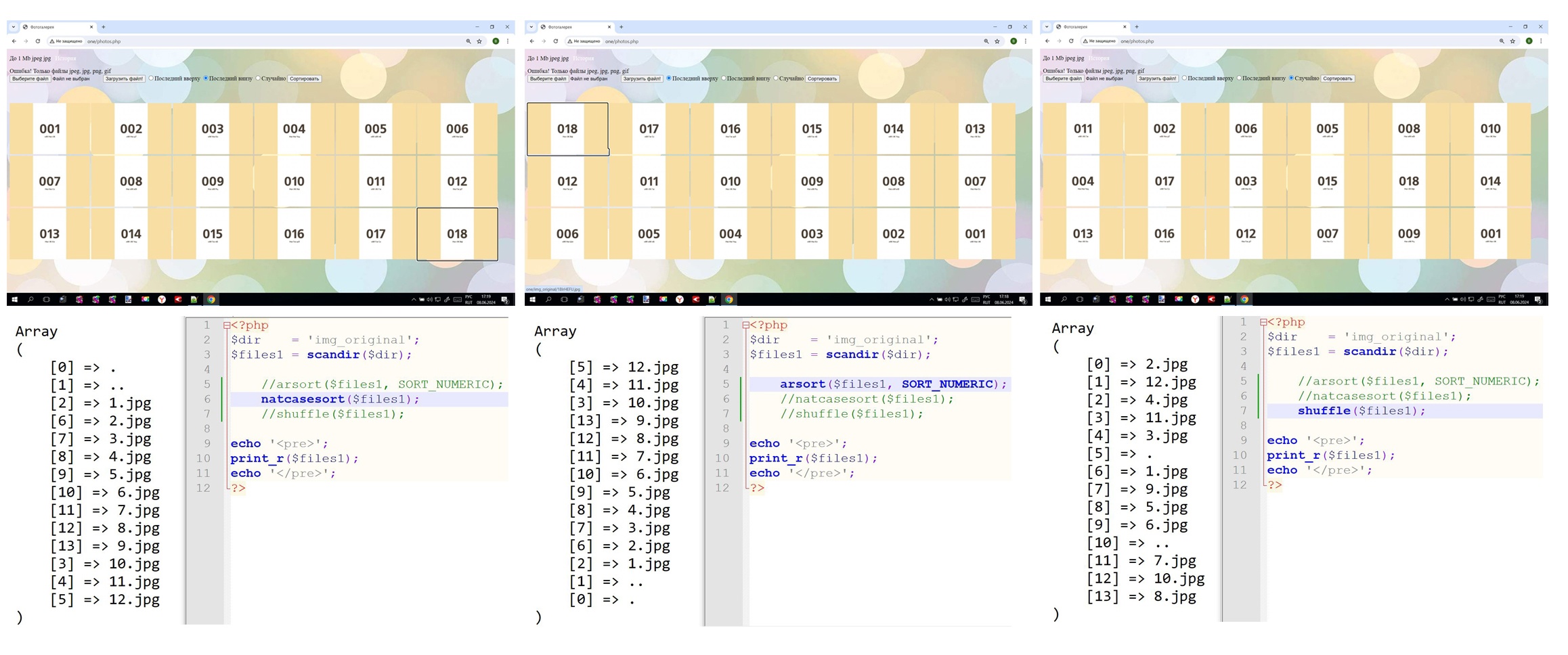Click the back arrow in the middle browser window
This screenshot has width=1568, height=655.
pyautogui.click(x=532, y=41)
